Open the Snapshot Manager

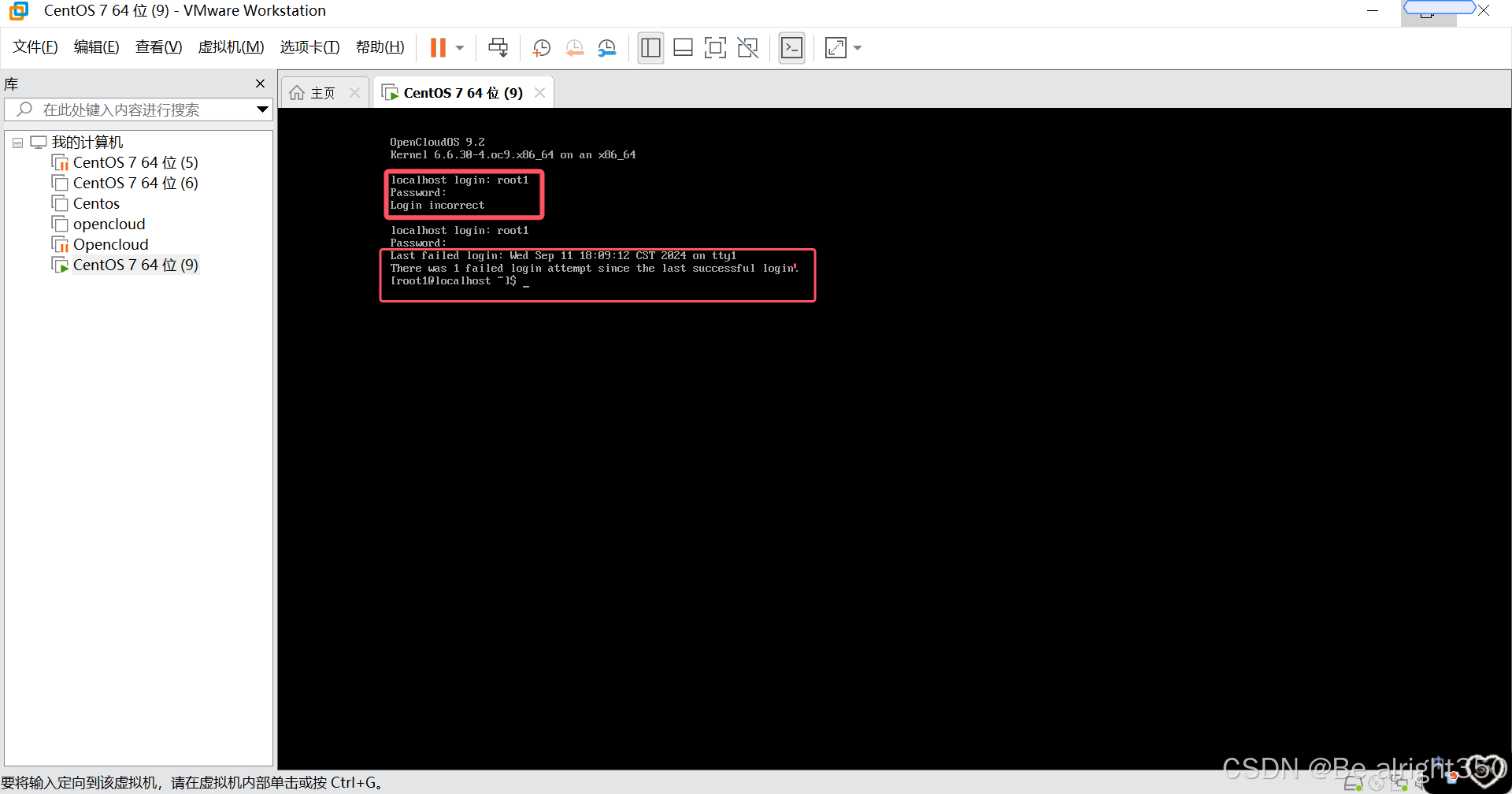[x=606, y=47]
